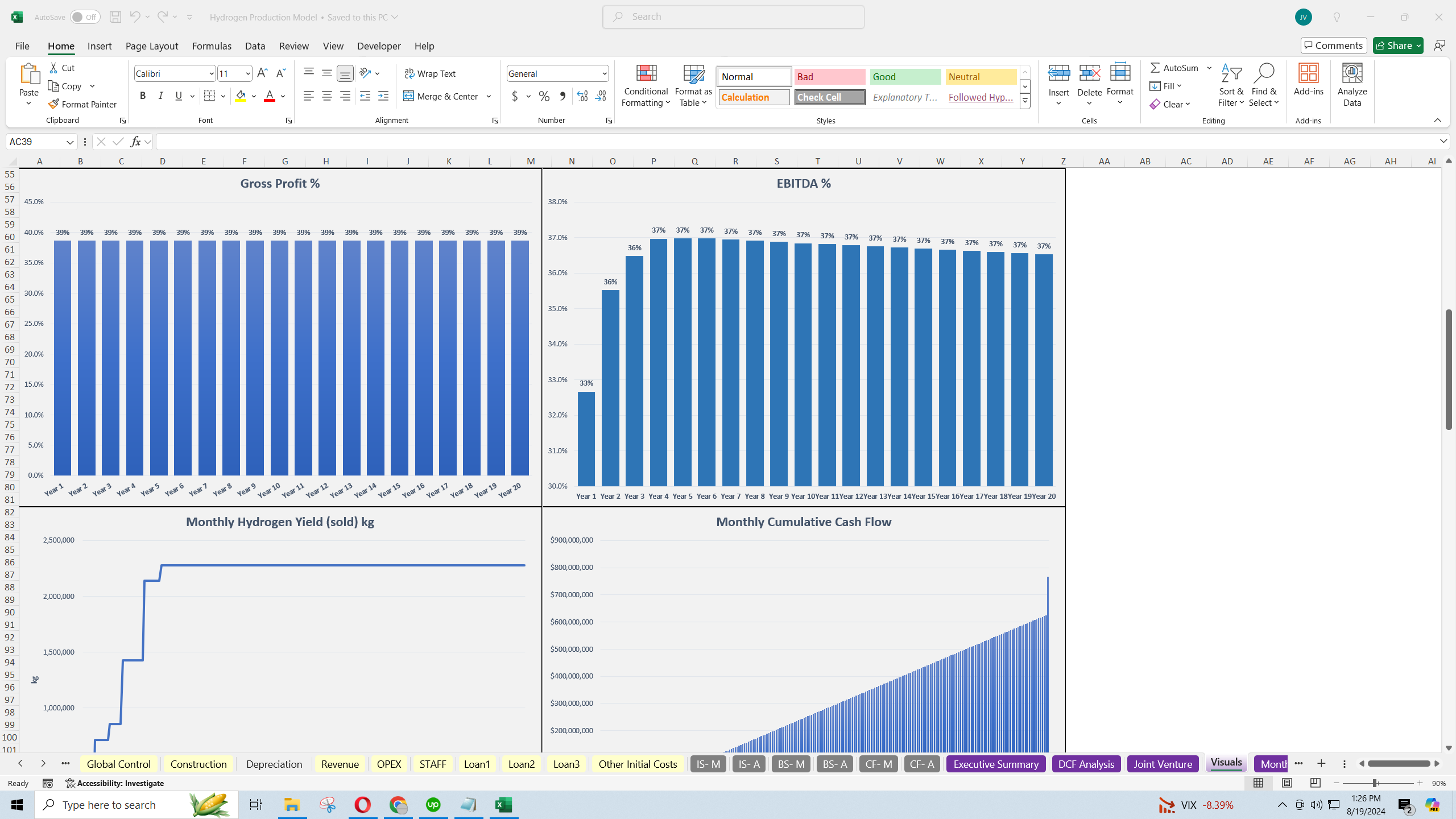Toggle the AutoSave switch
1456x819 pixels.
point(85,17)
